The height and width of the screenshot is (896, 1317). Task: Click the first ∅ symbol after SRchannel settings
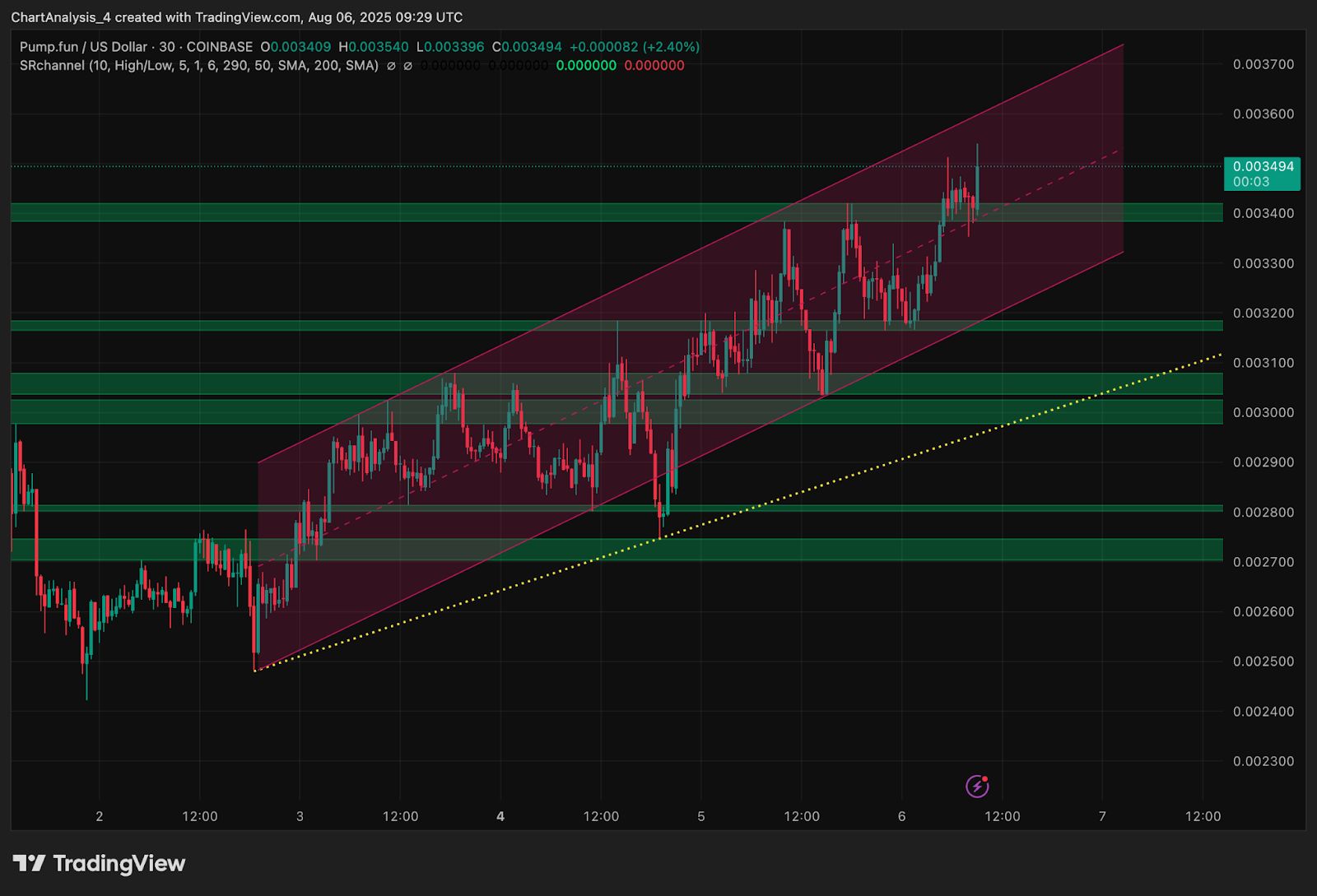[391, 66]
